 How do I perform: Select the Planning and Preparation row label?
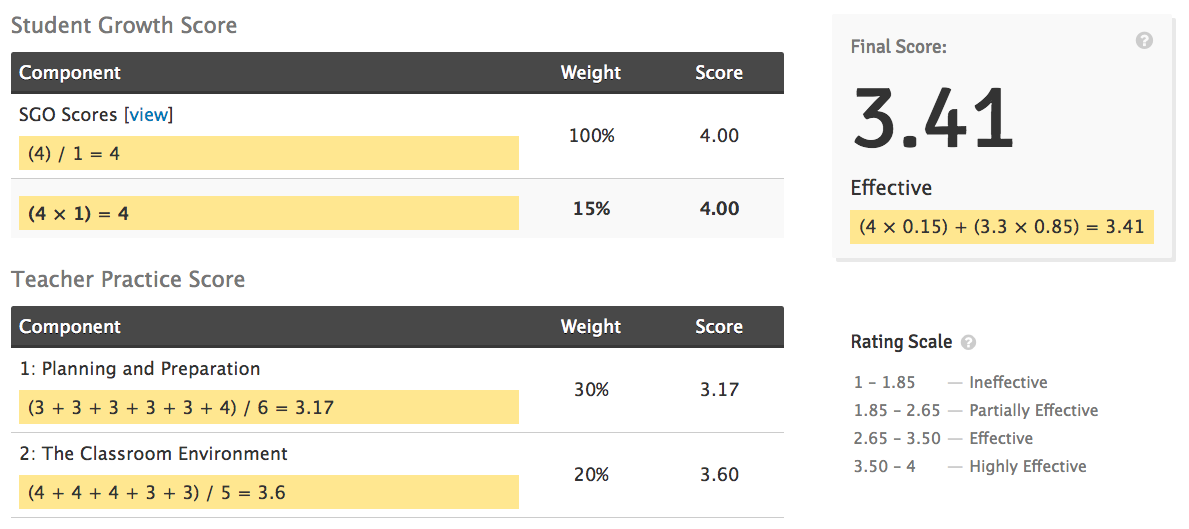point(140,369)
